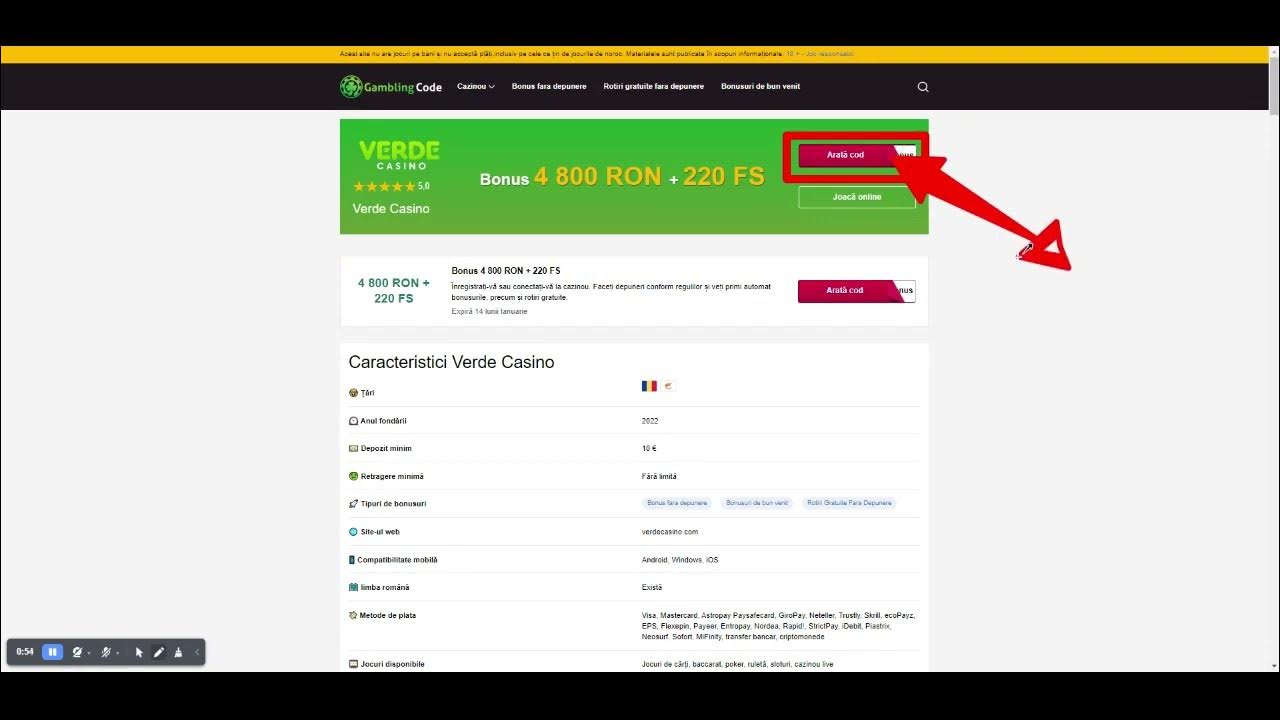This screenshot has height=720, width=1280.
Task: Pause the recording with the pause button
Action: pos(52,652)
